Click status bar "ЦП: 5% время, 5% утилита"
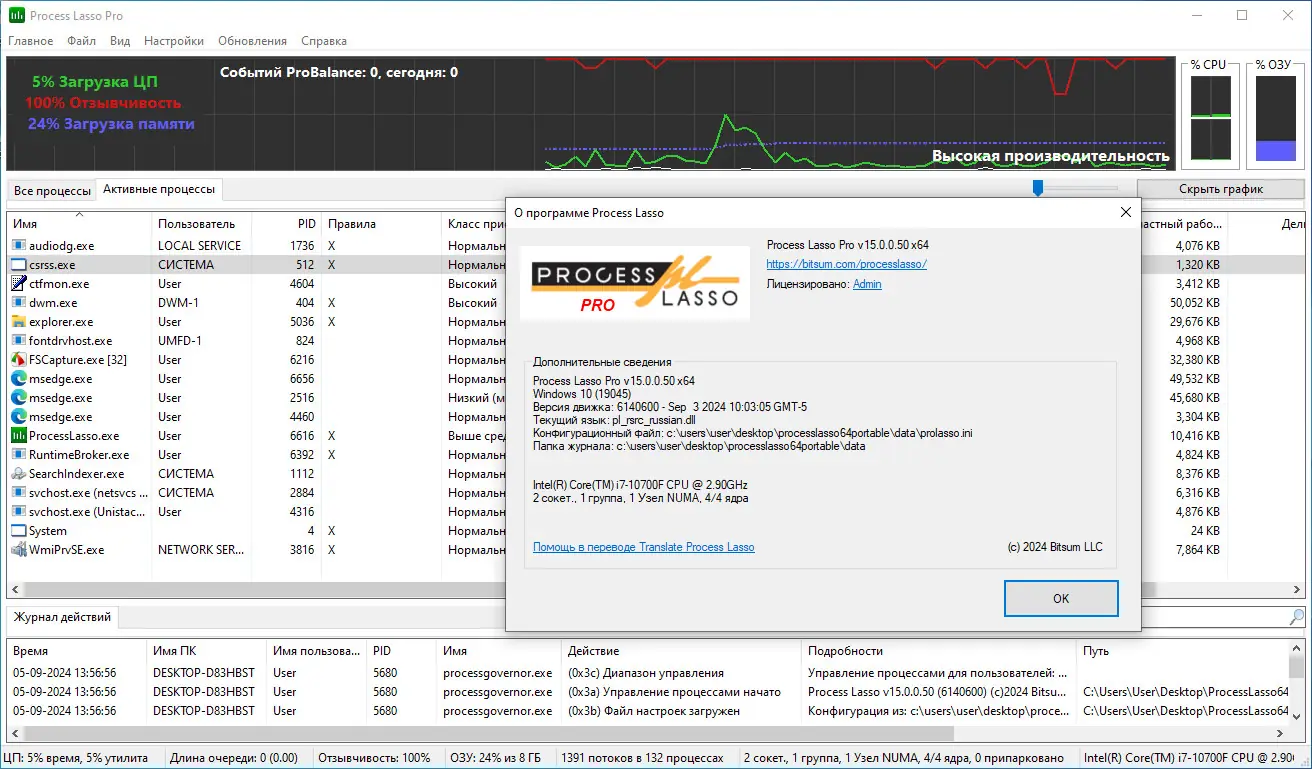 [x=76, y=758]
